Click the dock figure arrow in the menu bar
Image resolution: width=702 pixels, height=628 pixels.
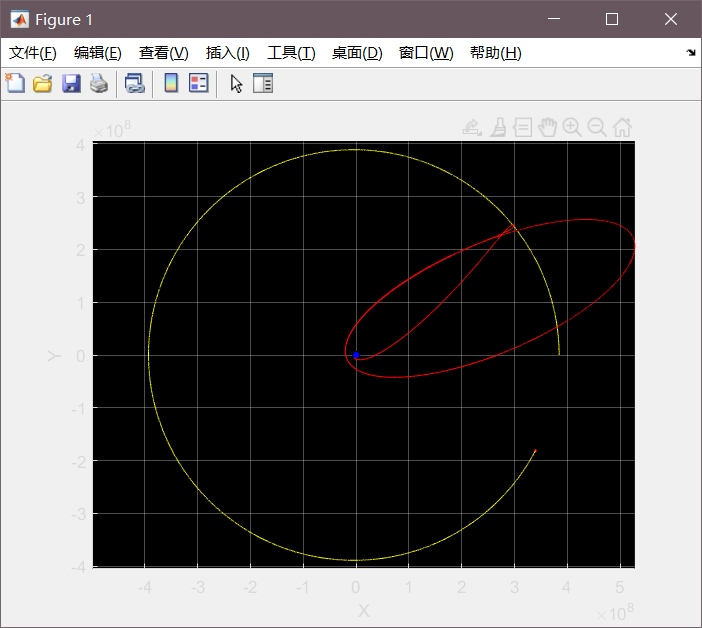coord(691,53)
